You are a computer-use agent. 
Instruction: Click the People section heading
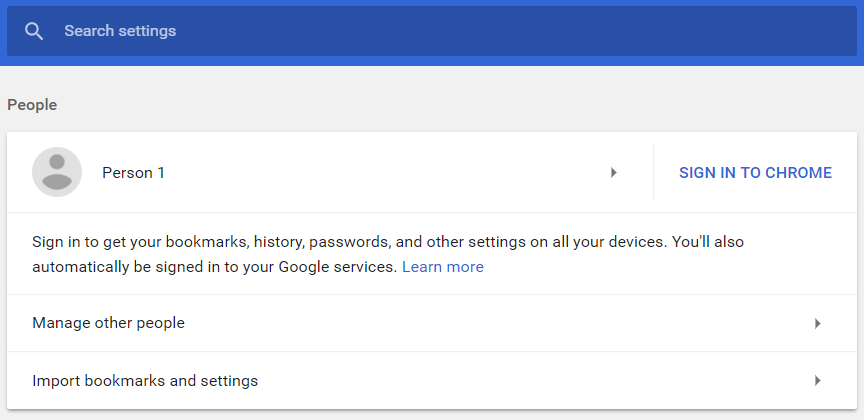(32, 105)
